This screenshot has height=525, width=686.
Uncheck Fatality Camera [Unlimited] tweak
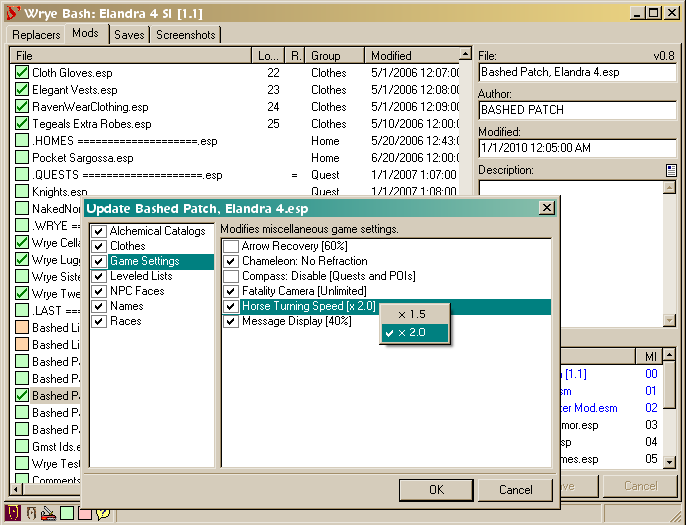click(x=231, y=291)
